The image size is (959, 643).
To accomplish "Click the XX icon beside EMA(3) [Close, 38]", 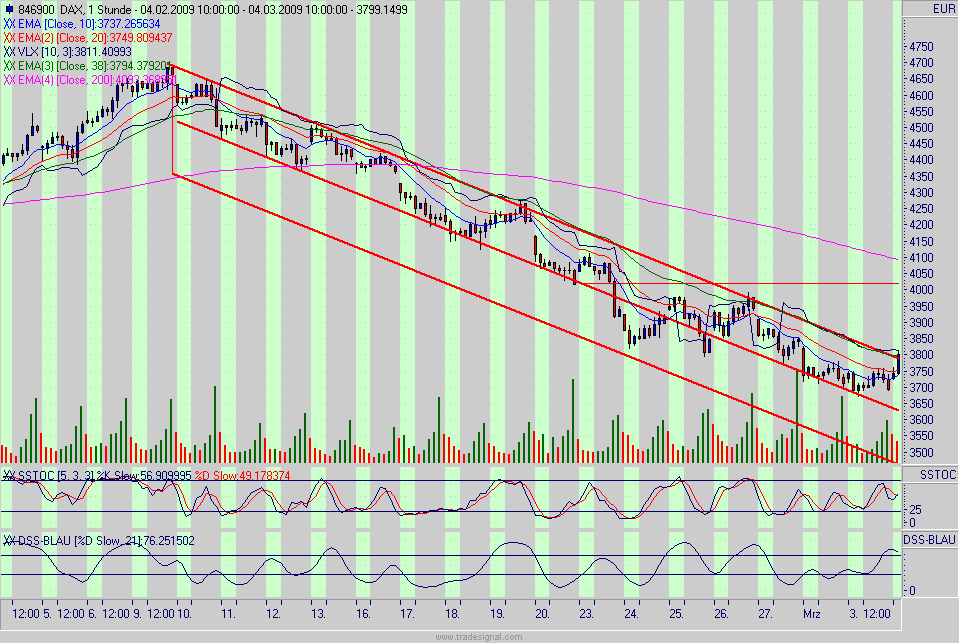I will pyautogui.click(x=8, y=63).
